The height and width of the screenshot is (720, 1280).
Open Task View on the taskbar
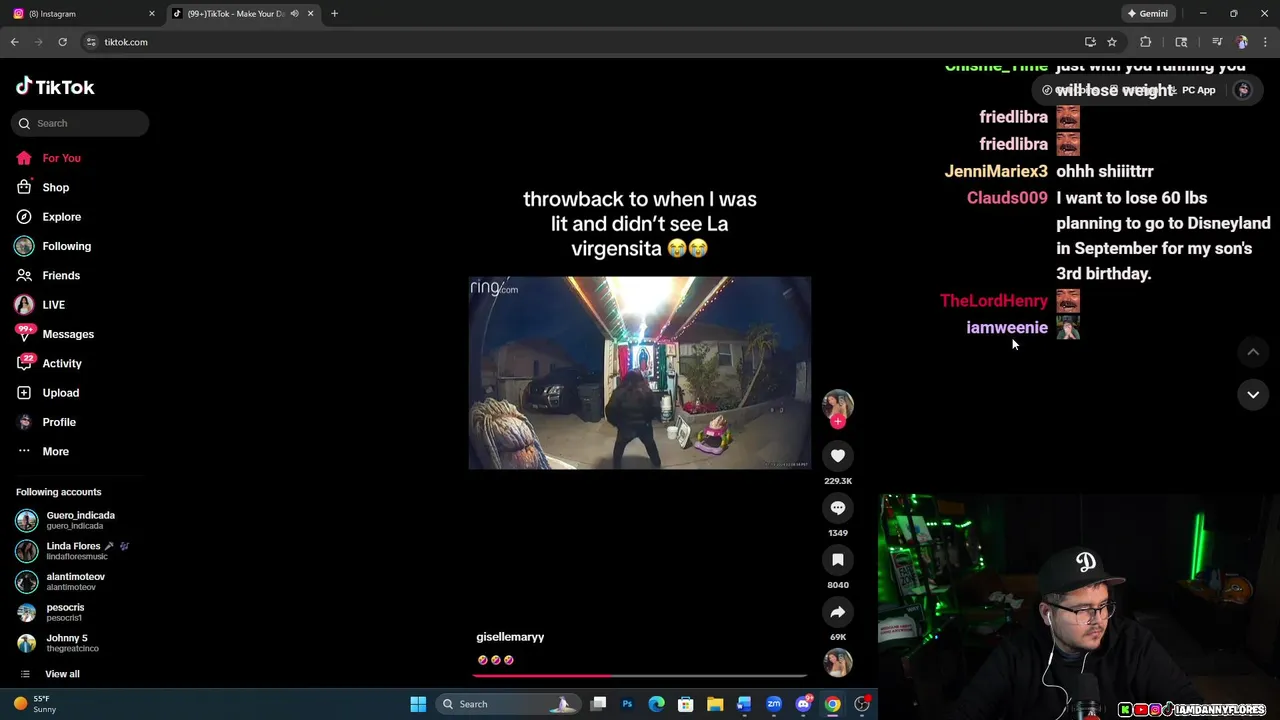point(598,704)
